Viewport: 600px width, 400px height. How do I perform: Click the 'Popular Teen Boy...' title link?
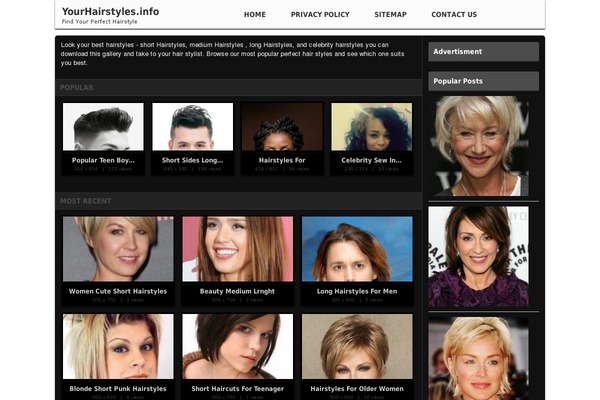pyautogui.click(x=103, y=160)
